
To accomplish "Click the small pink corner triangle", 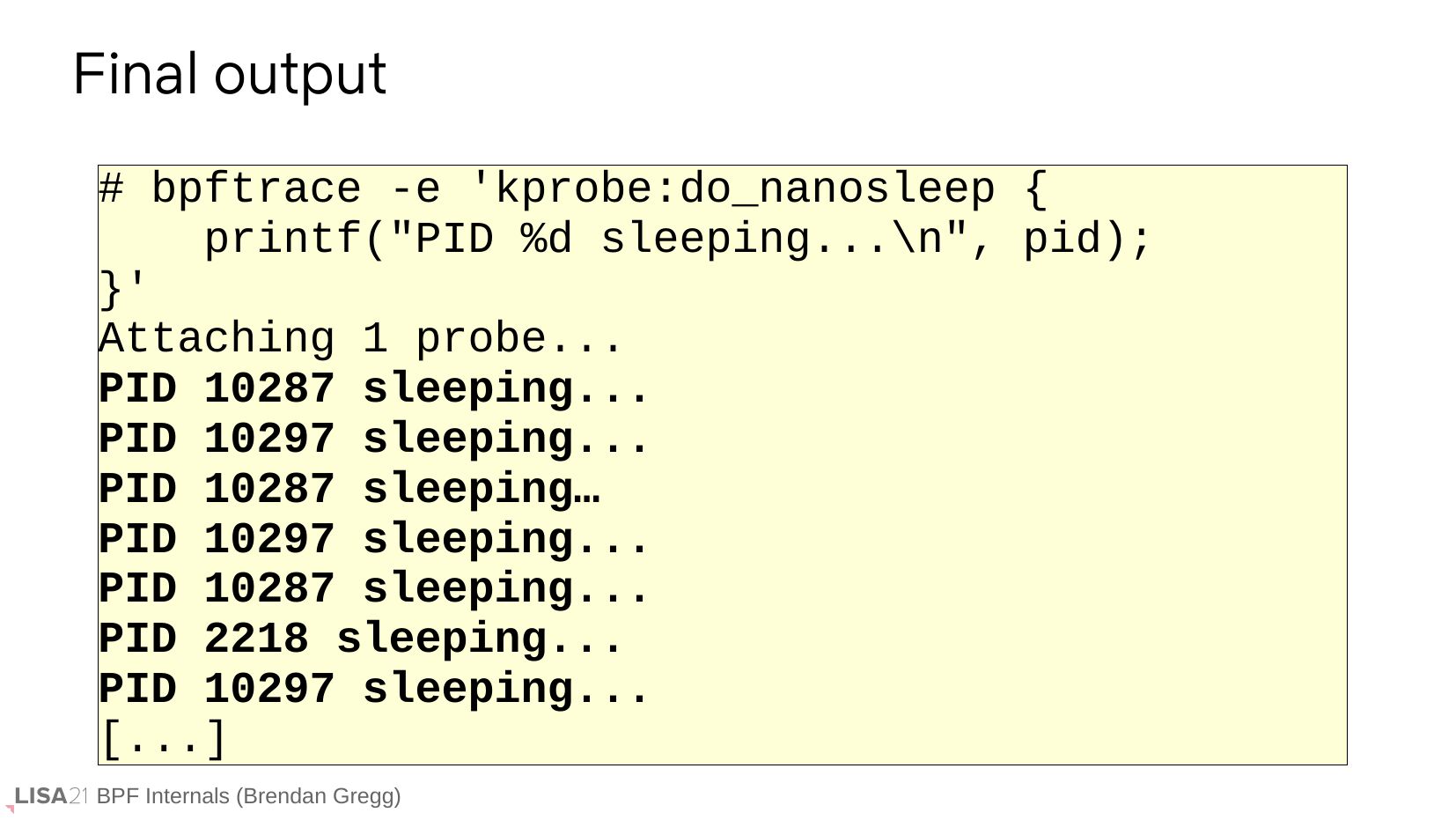I will (11, 809).
